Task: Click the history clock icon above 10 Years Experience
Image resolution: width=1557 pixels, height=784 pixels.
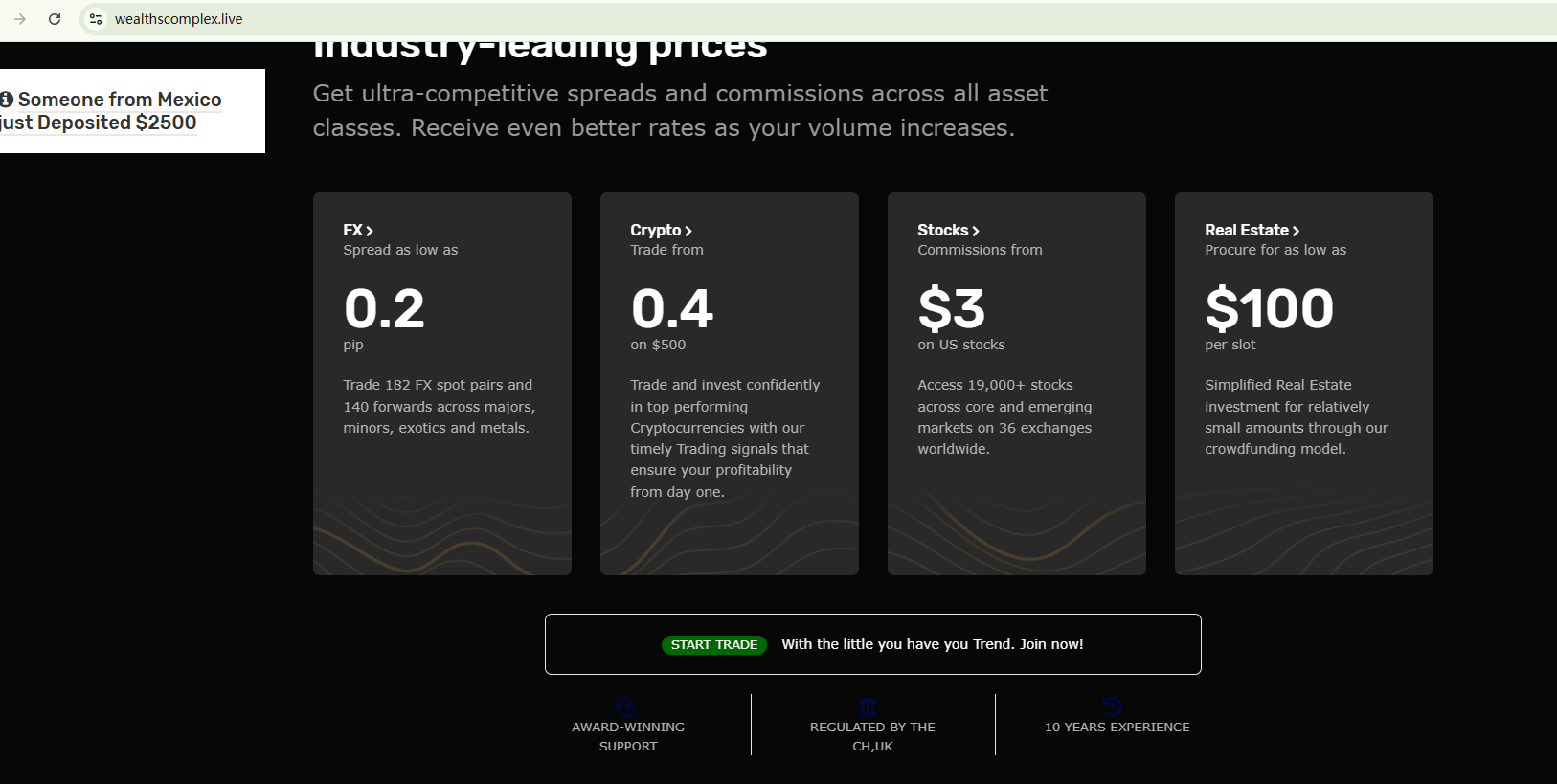Action: point(1112,706)
